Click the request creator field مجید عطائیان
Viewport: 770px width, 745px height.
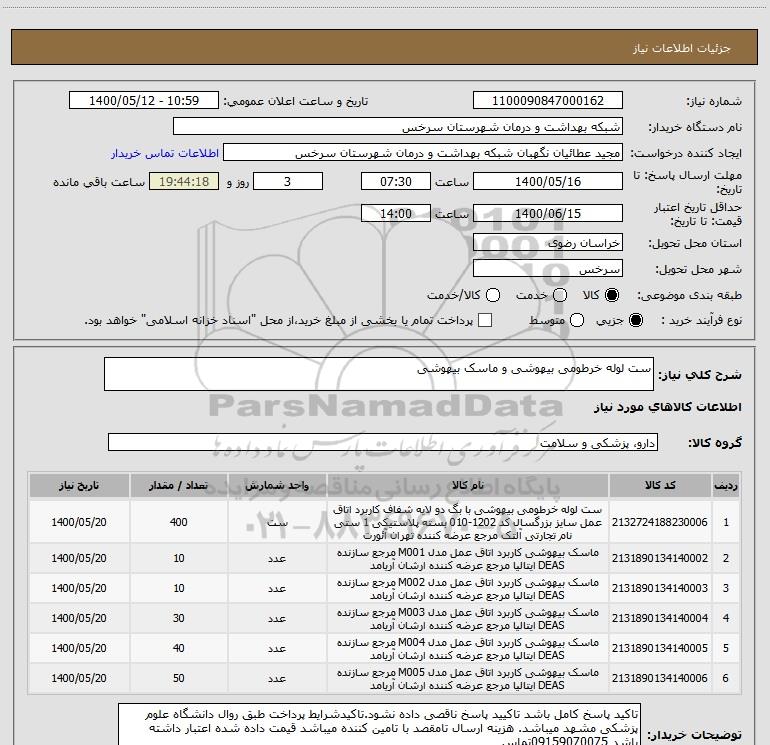(x=423, y=153)
